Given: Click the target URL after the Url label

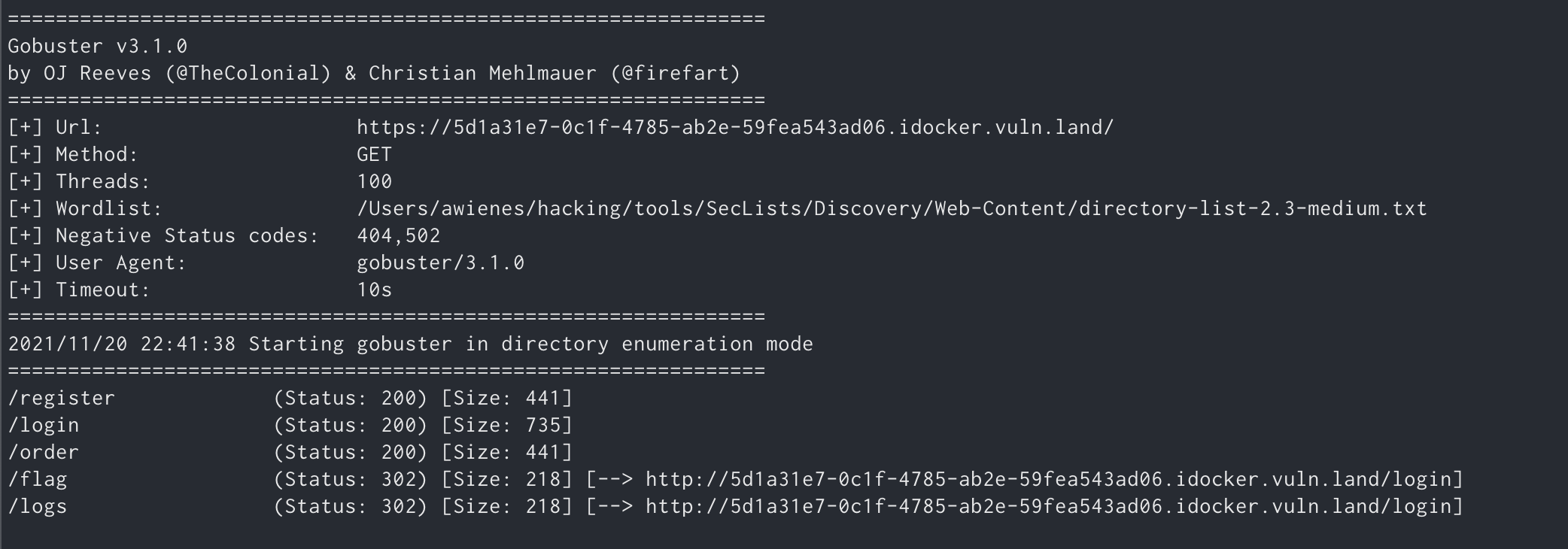Looking at the screenshot, I should point(734,127).
